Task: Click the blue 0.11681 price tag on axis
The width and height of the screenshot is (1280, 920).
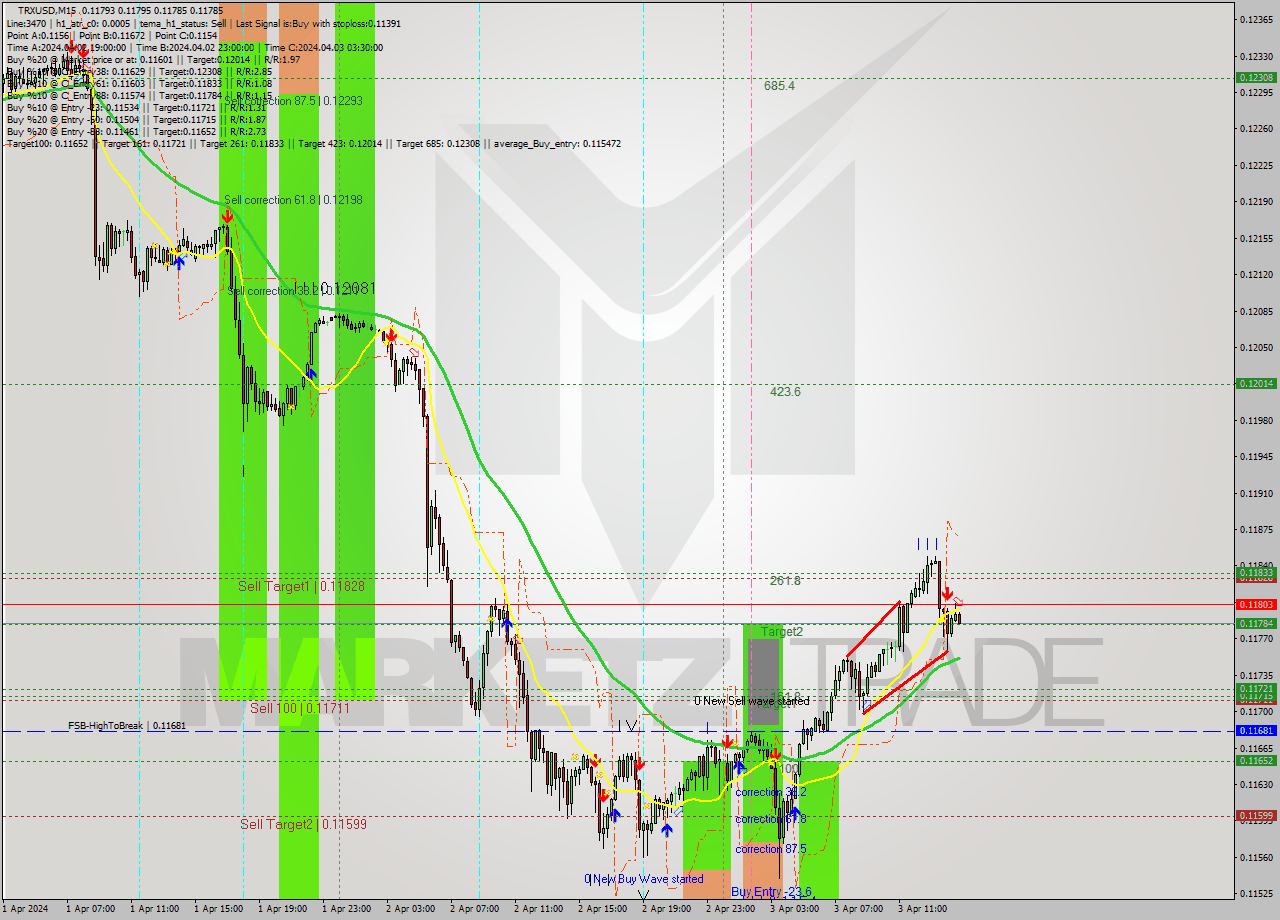Action: click(x=1256, y=731)
